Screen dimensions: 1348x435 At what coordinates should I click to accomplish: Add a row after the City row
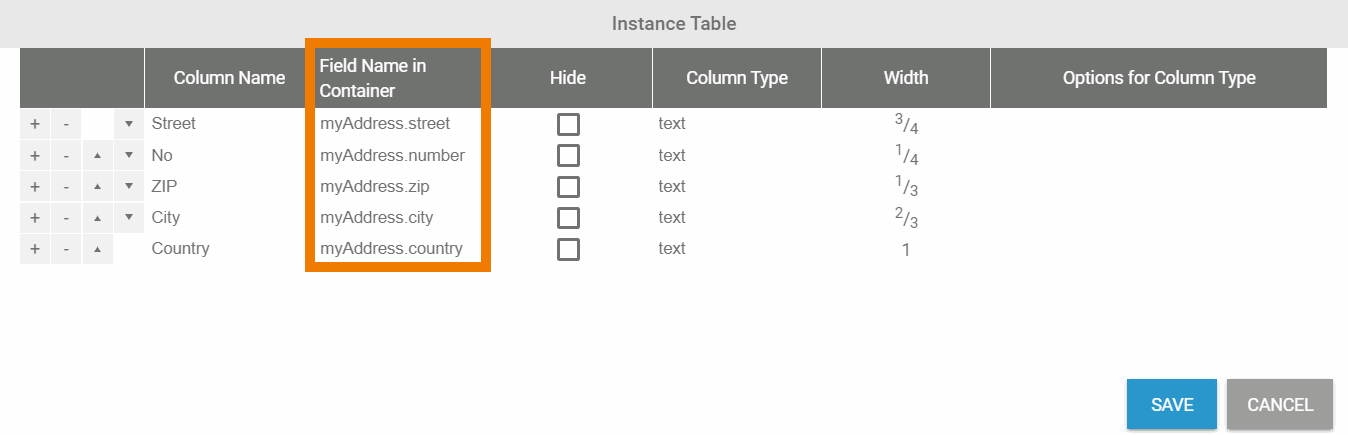coord(34,217)
